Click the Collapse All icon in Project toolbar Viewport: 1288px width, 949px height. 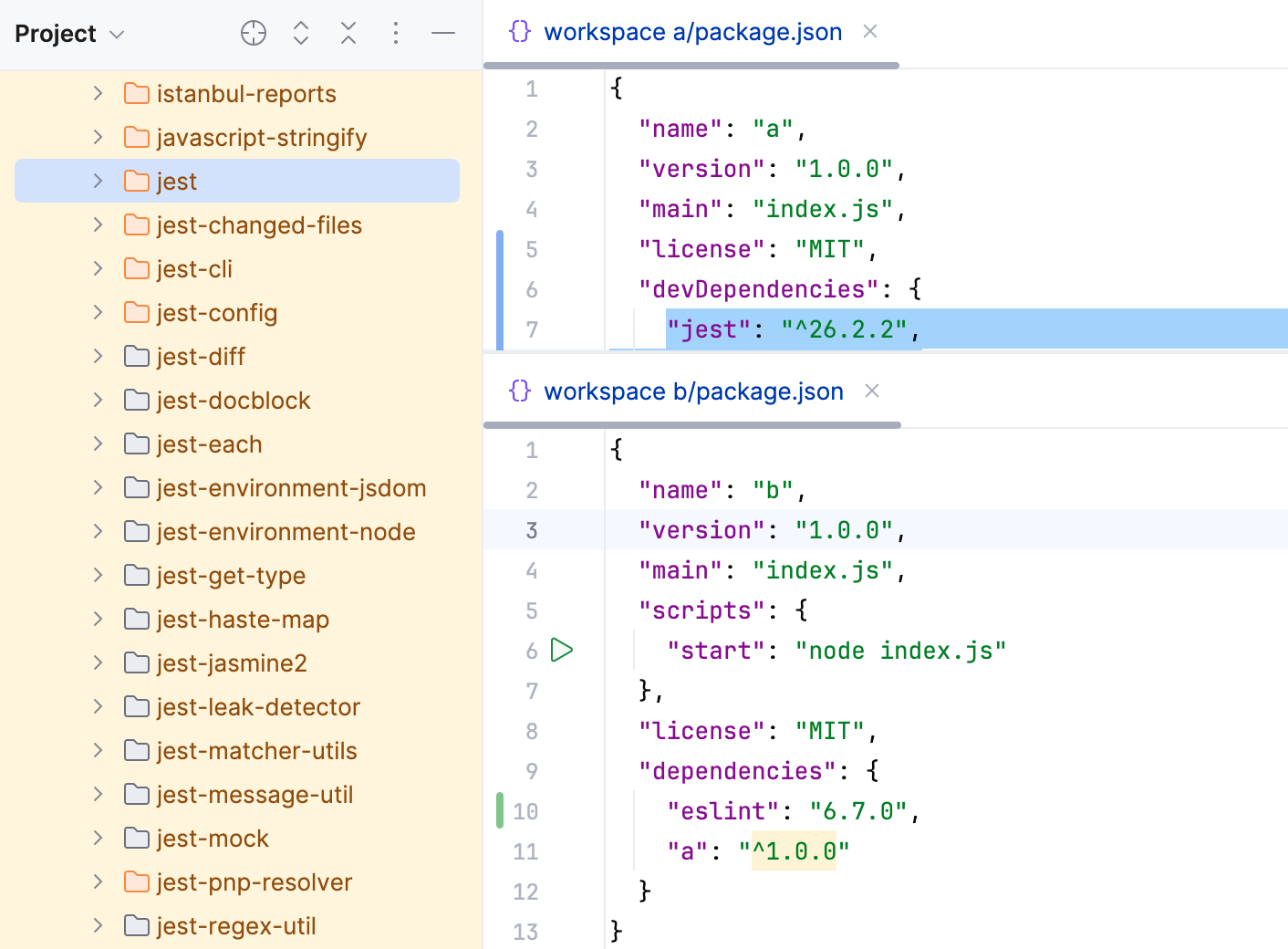coord(348,33)
